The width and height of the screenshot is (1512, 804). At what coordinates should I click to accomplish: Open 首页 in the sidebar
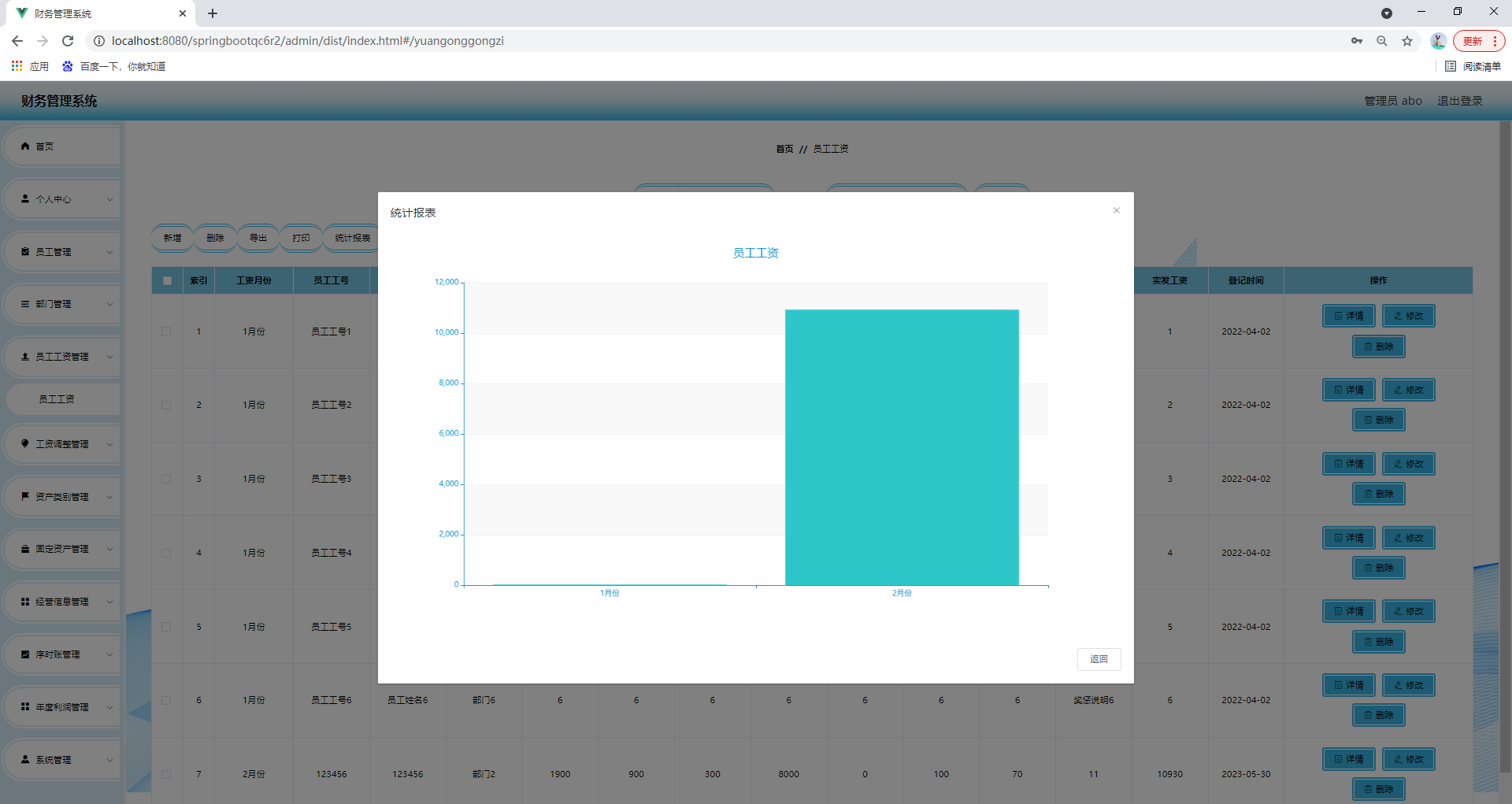pyautogui.click(x=61, y=146)
